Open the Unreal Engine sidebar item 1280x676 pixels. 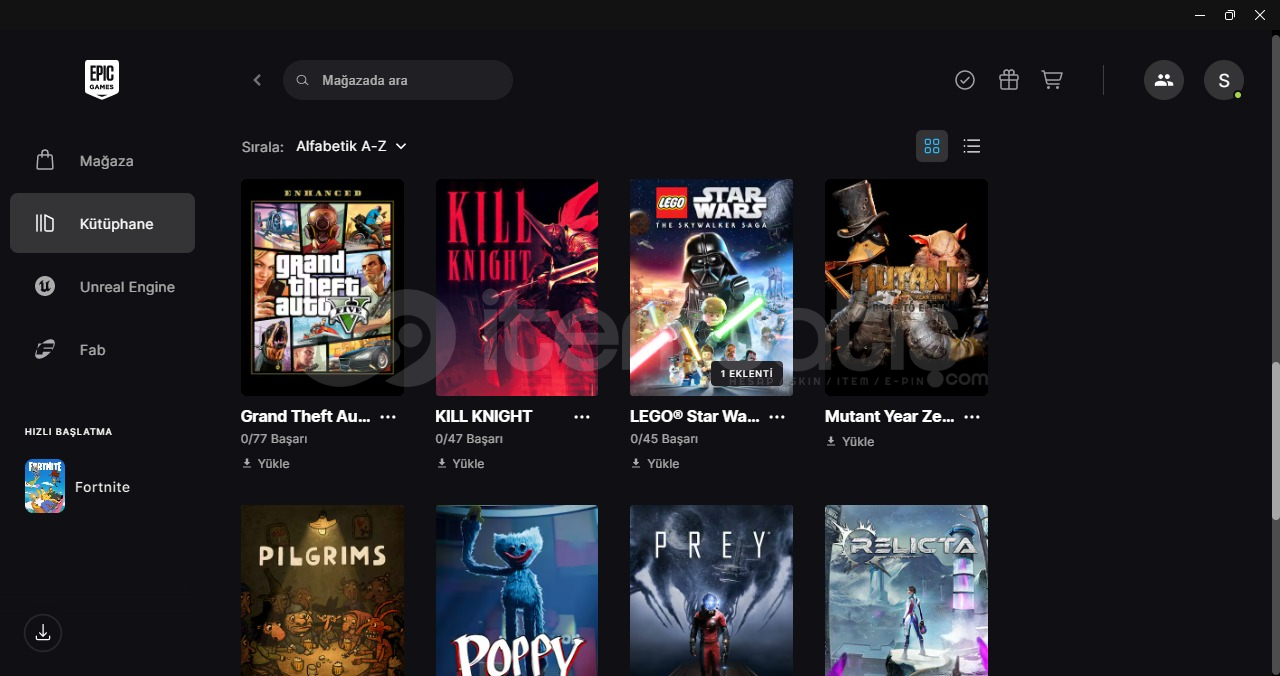[102, 286]
